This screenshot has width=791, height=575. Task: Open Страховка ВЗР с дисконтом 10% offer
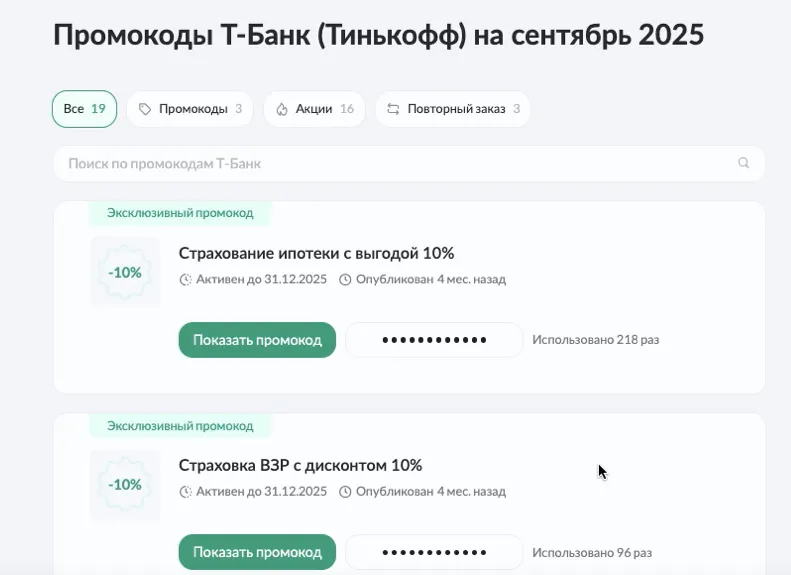(300, 465)
